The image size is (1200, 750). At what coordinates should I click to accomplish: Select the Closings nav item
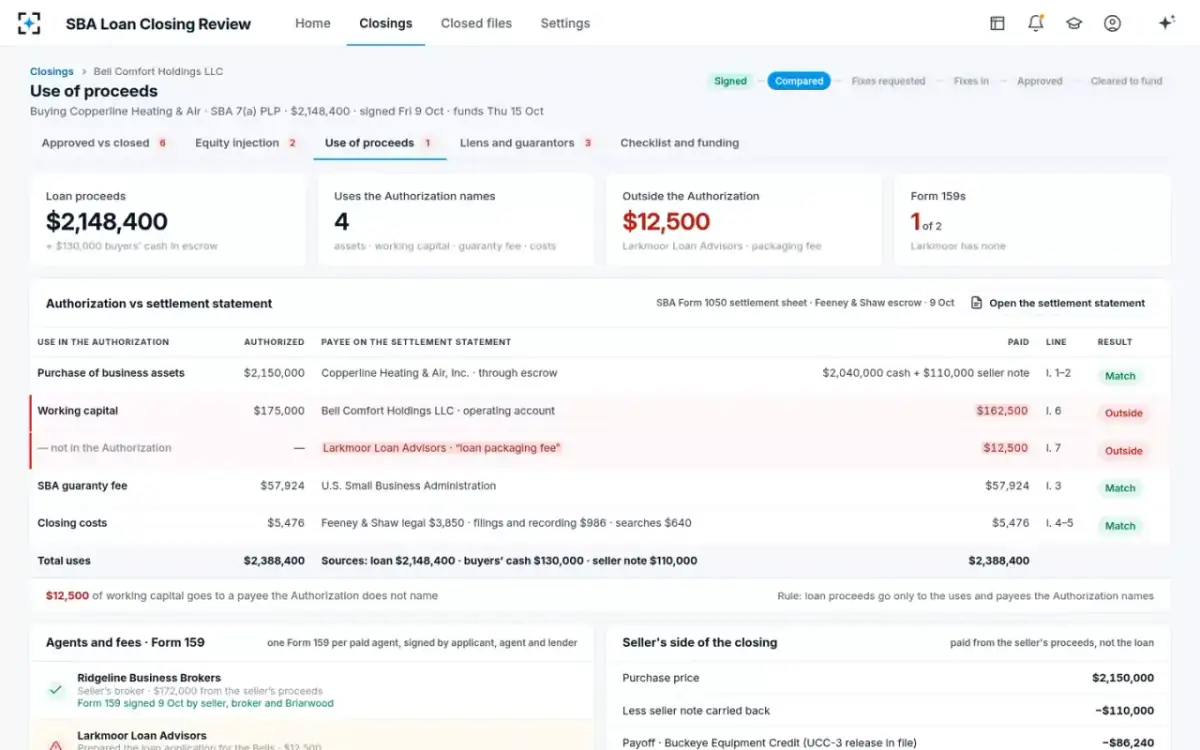point(386,23)
